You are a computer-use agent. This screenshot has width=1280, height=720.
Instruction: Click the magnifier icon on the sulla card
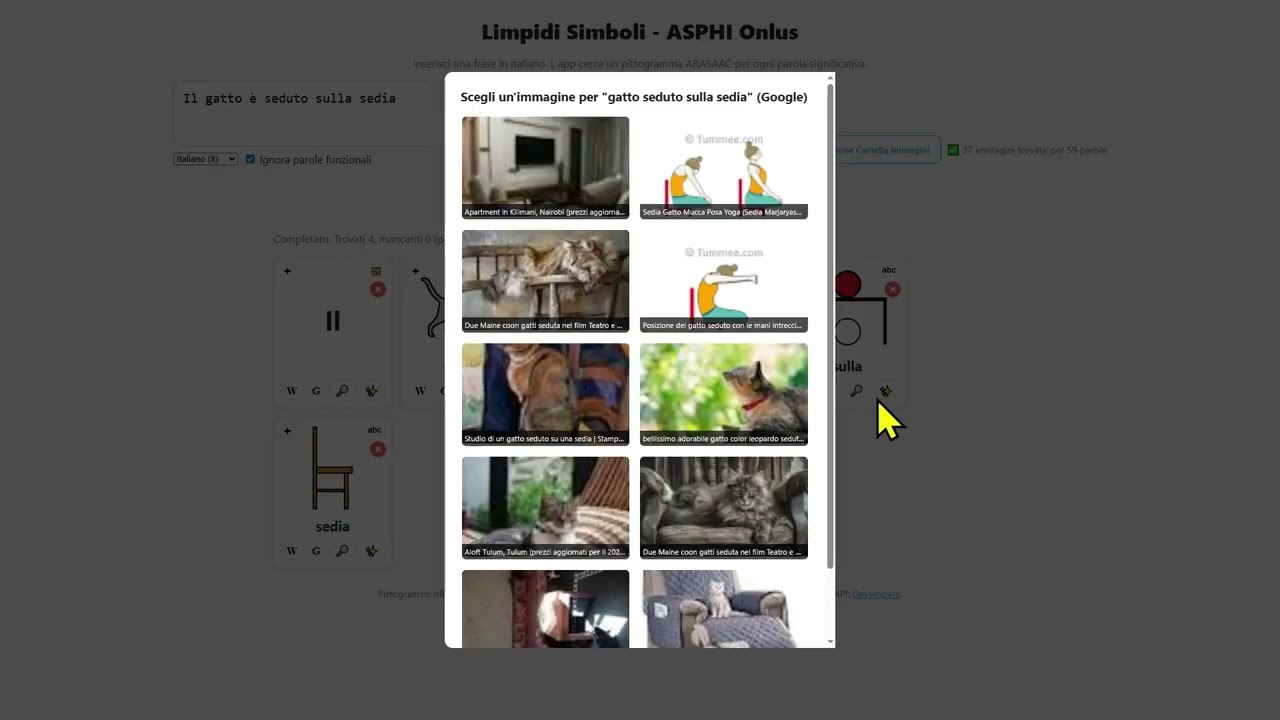[x=856, y=391]
